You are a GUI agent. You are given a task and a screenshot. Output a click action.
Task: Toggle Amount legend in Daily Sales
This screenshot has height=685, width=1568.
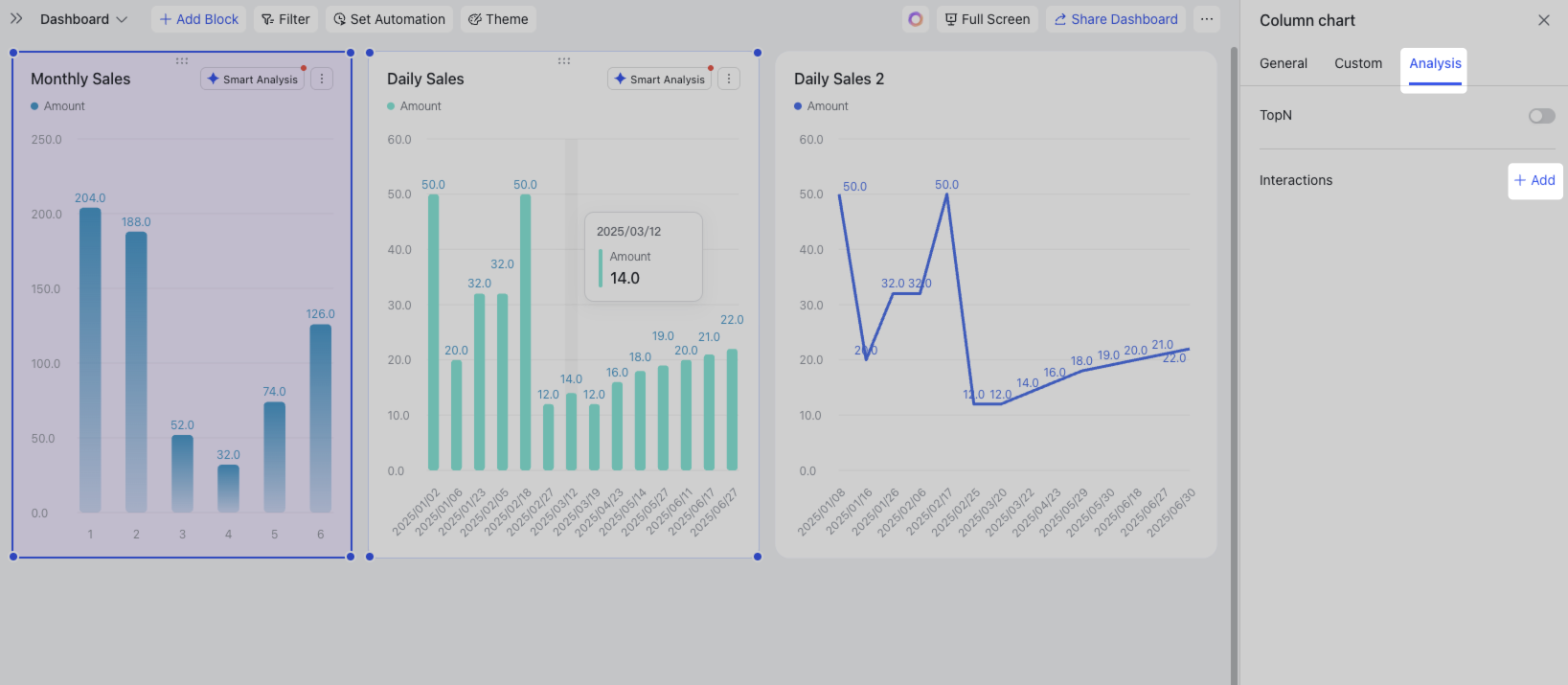[414, 106]
